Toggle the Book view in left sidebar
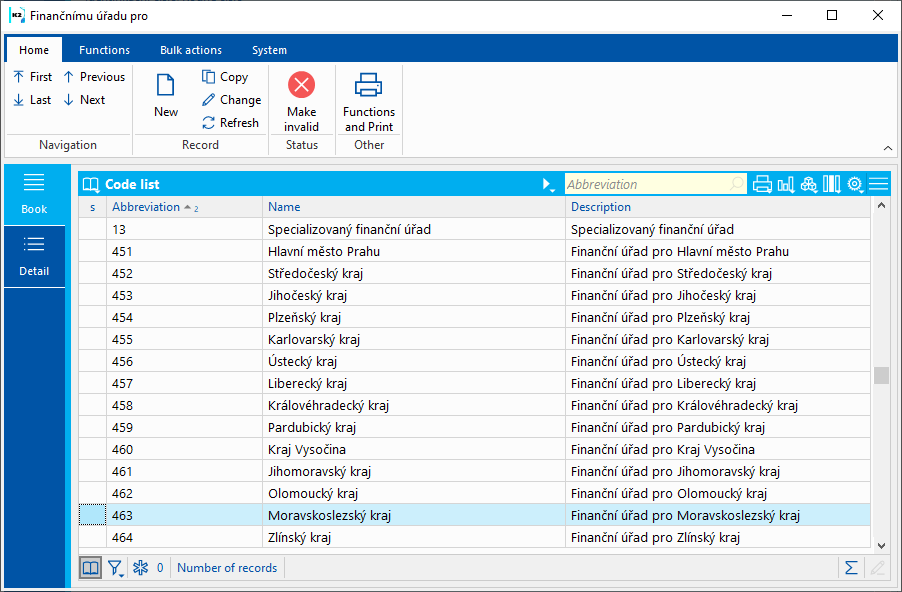 pos(34,193)
